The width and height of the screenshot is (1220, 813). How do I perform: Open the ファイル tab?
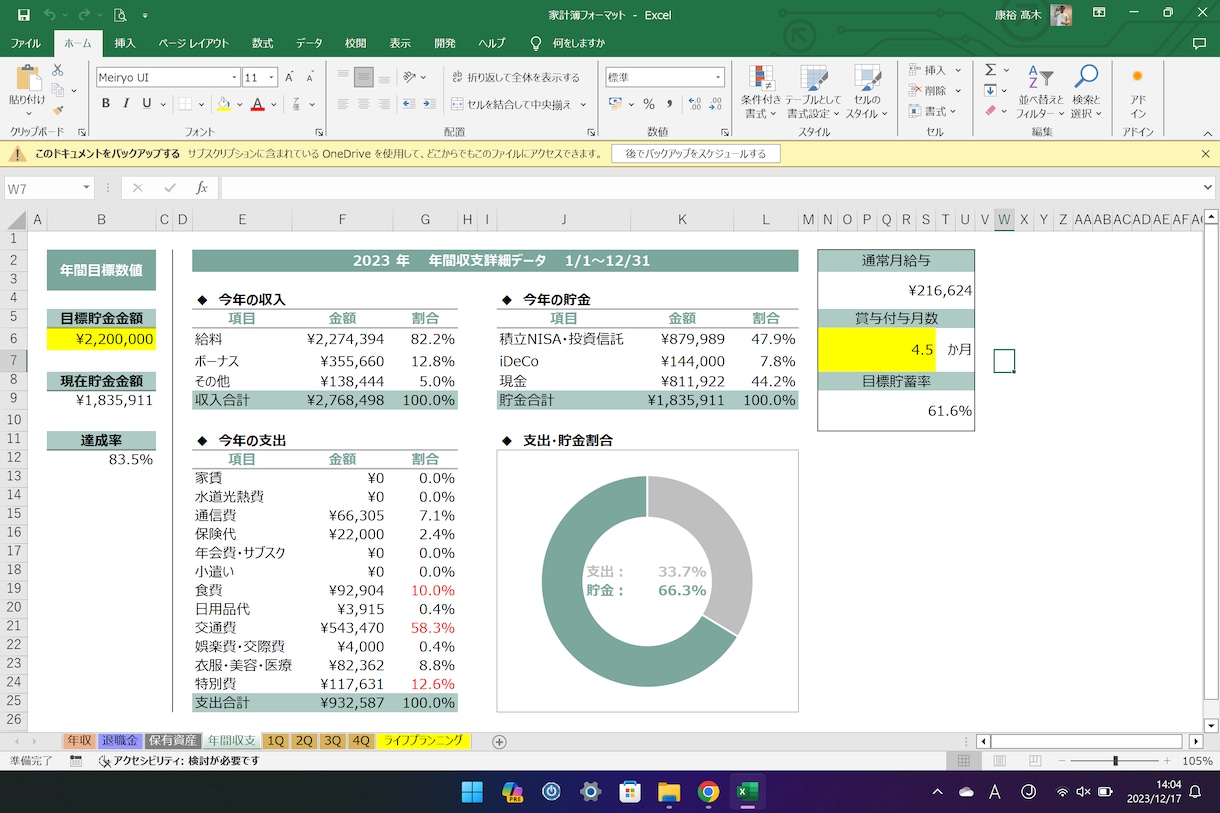click(26, 43)
